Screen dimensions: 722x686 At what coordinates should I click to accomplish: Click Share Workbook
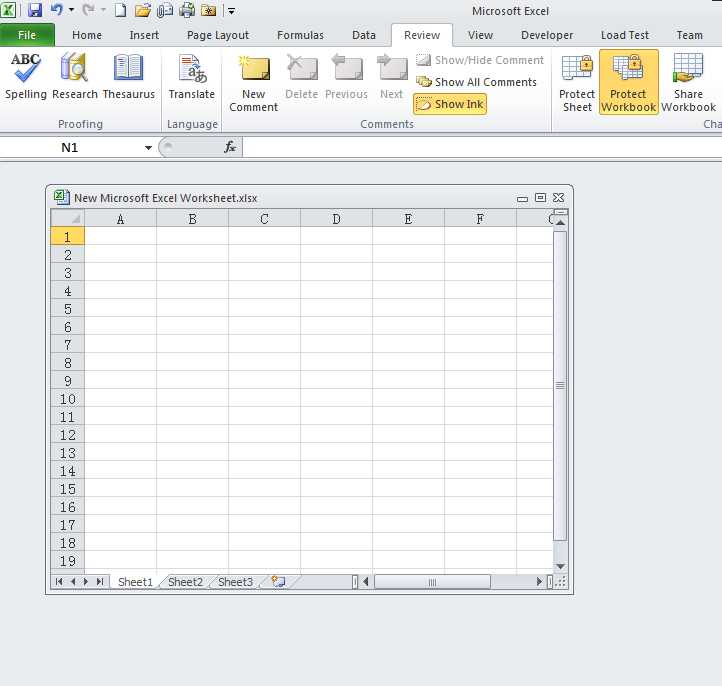(688, 83)
